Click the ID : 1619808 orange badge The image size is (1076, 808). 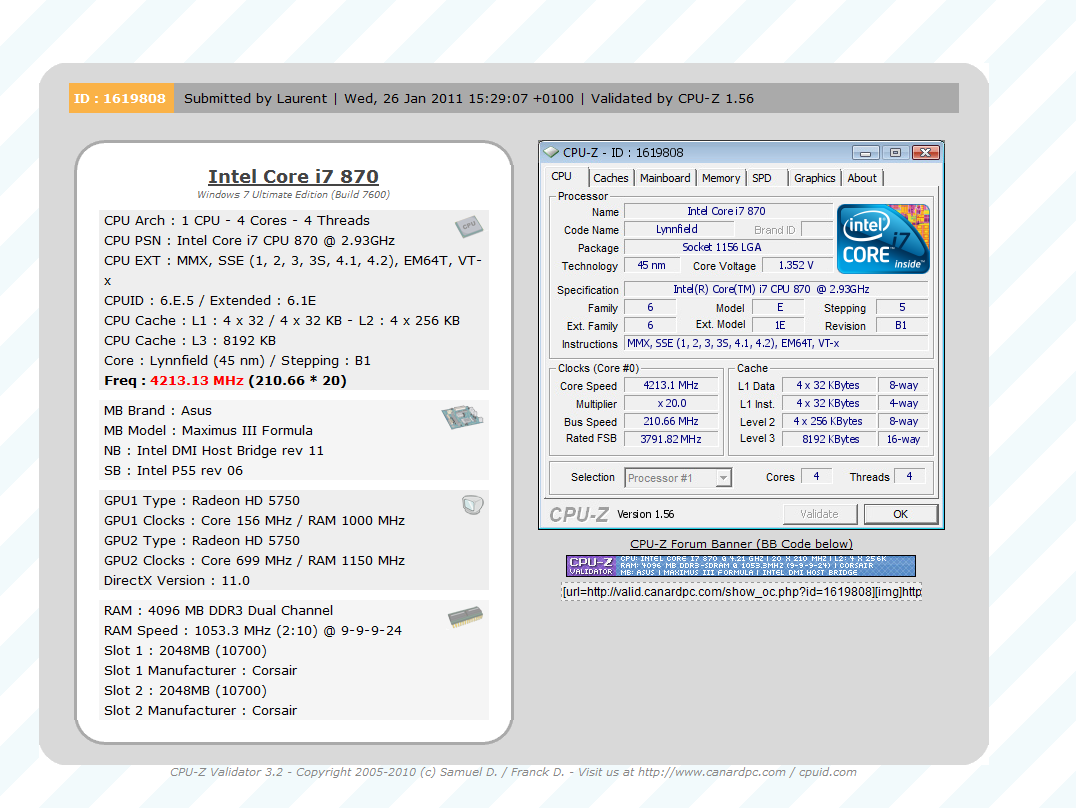121,98
